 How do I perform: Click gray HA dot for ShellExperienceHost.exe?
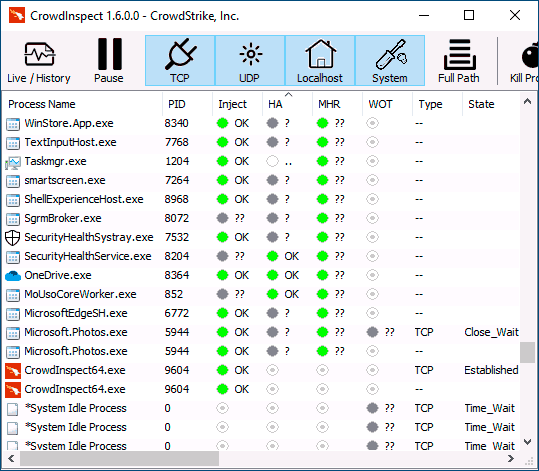pos(273,199)
